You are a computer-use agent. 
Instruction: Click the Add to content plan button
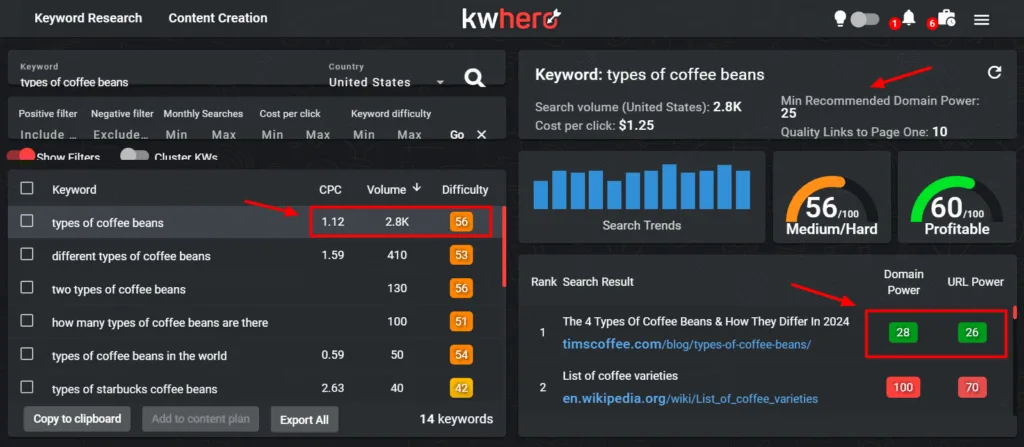click(x=200, y=419)
